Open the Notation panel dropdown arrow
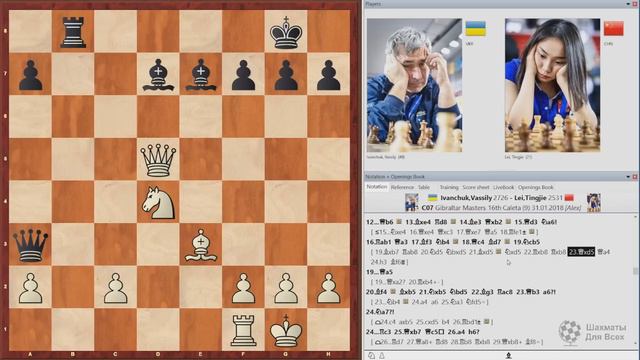 (628, 177)
